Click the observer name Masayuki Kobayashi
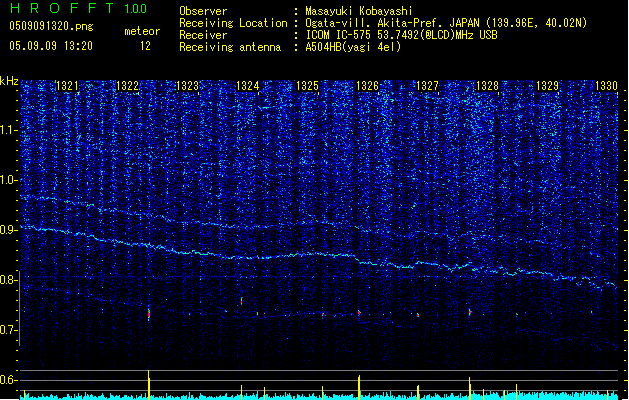The height and width of the screenshot is (400, 629). coord(359,11)
